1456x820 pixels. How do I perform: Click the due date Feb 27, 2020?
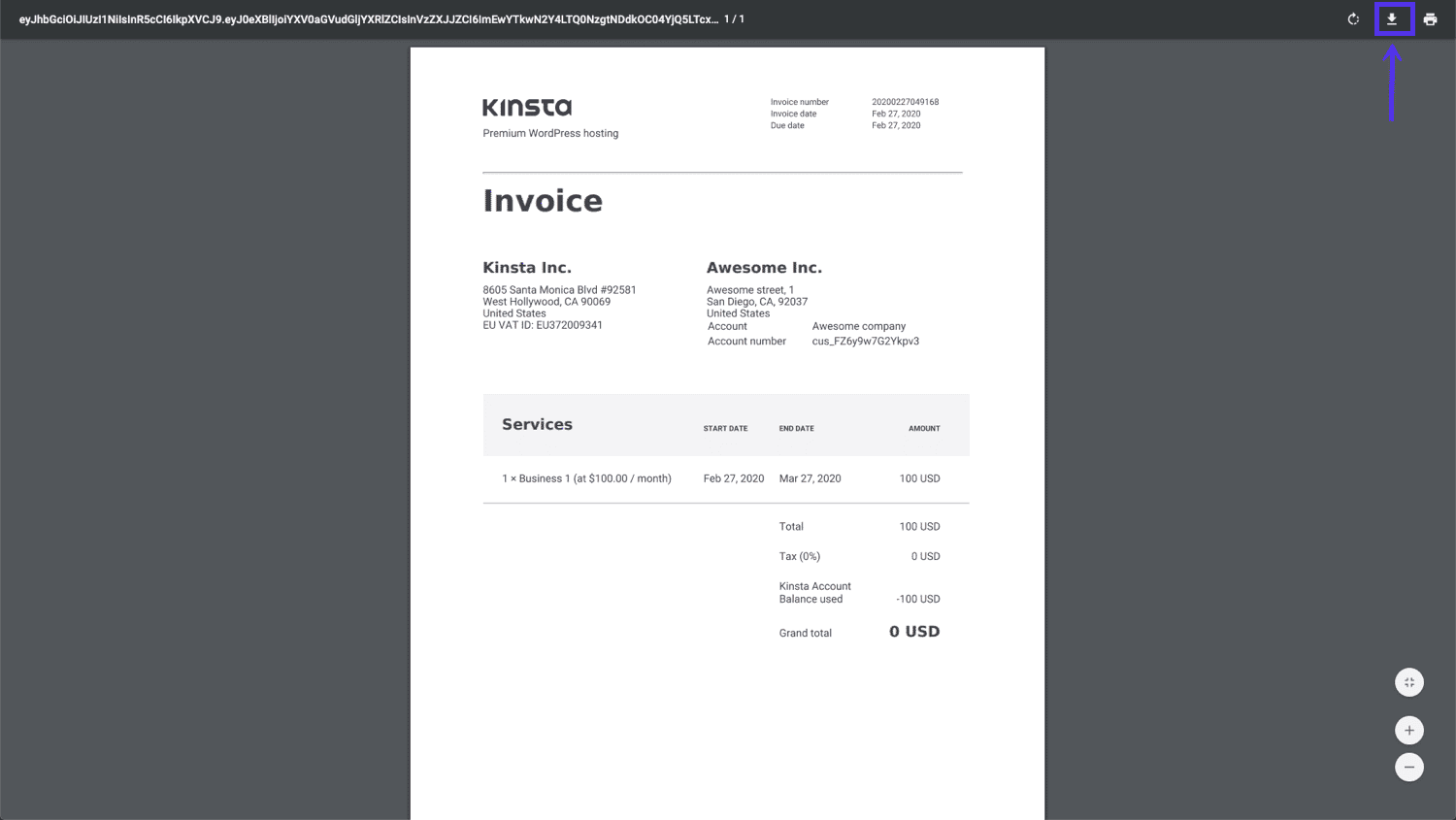(x=895, y=125)
